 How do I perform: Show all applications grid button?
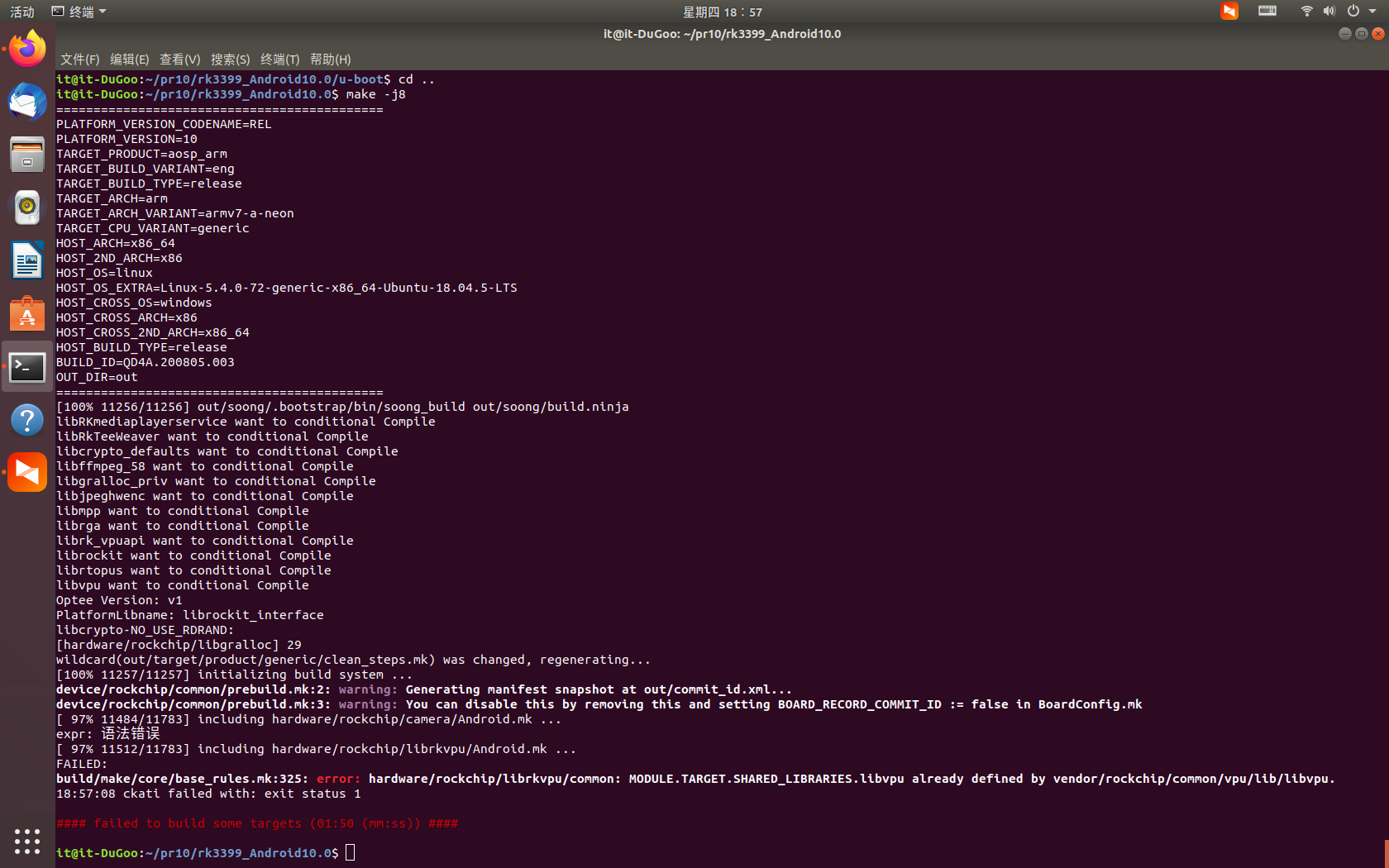point(27,841)
